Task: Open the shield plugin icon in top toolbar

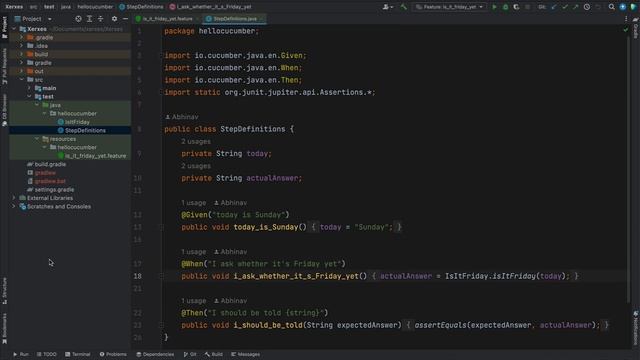Action: click(633, 7)
